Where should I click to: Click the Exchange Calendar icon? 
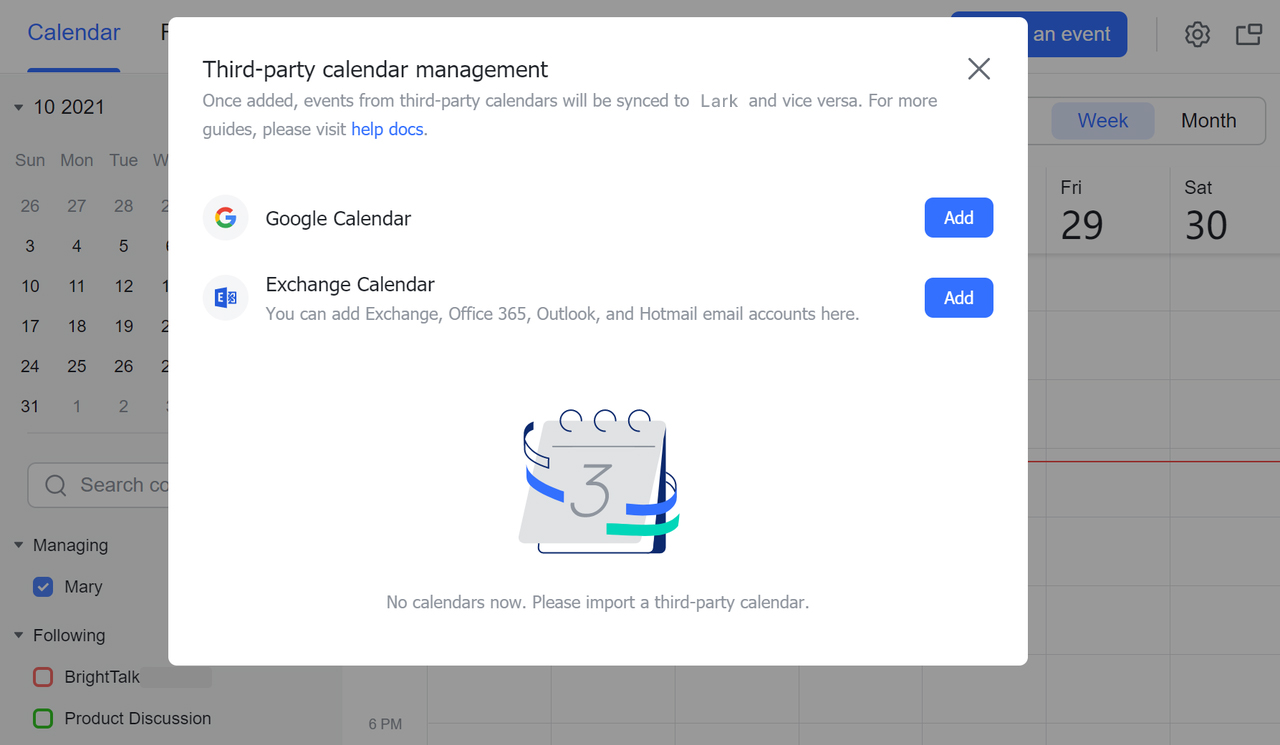[x=226, y=298]
